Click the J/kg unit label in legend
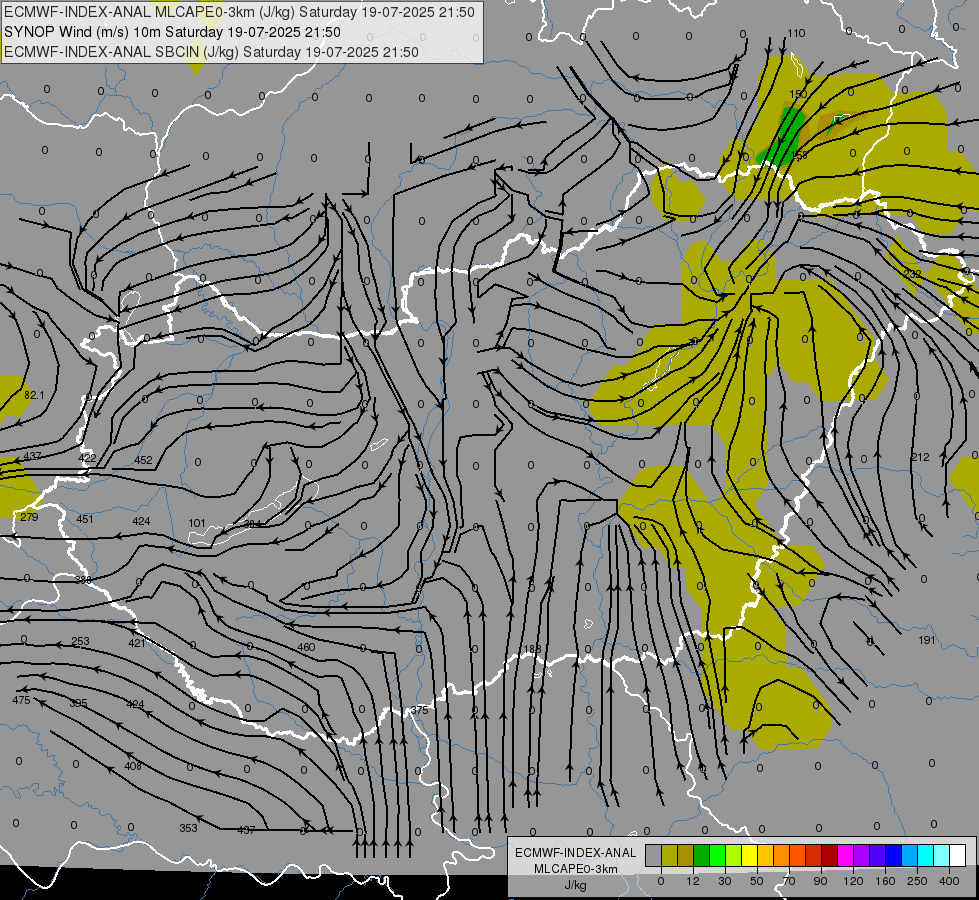 (576, 885)
